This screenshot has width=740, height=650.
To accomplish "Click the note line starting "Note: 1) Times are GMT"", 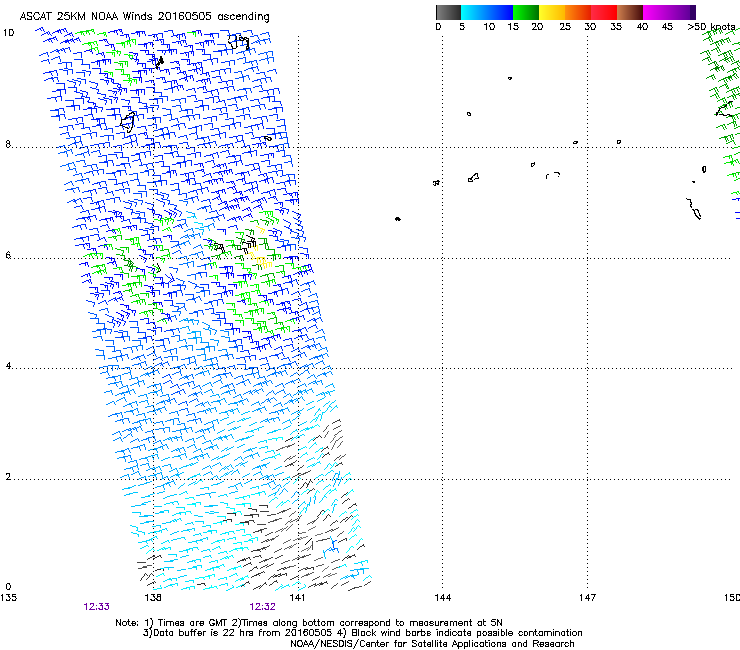I will point(309,623).
